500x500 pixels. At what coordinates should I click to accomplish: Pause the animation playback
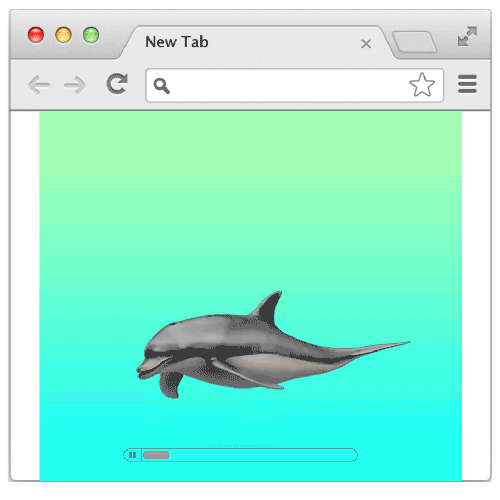(x=132, y=455)
